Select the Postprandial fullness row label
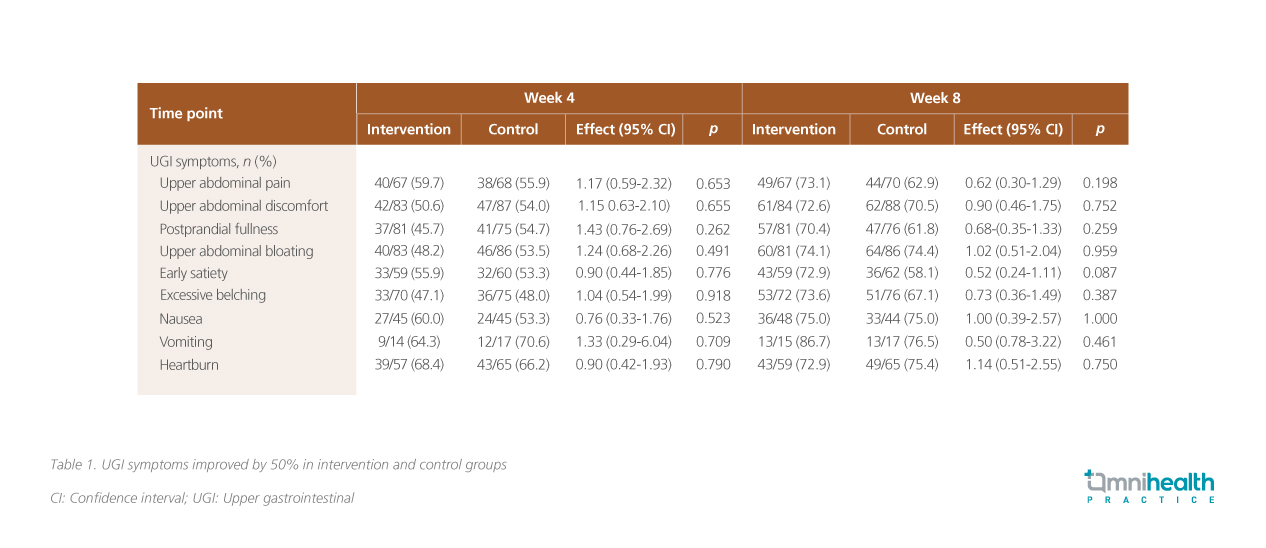This screenshot has width=1266, height=548. [219, 229]
